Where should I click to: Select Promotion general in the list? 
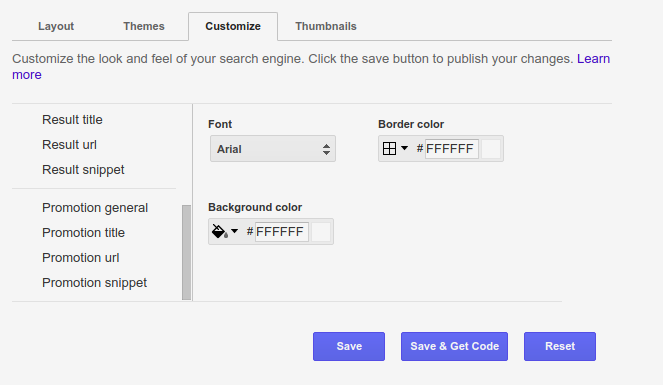click(95, 208)
